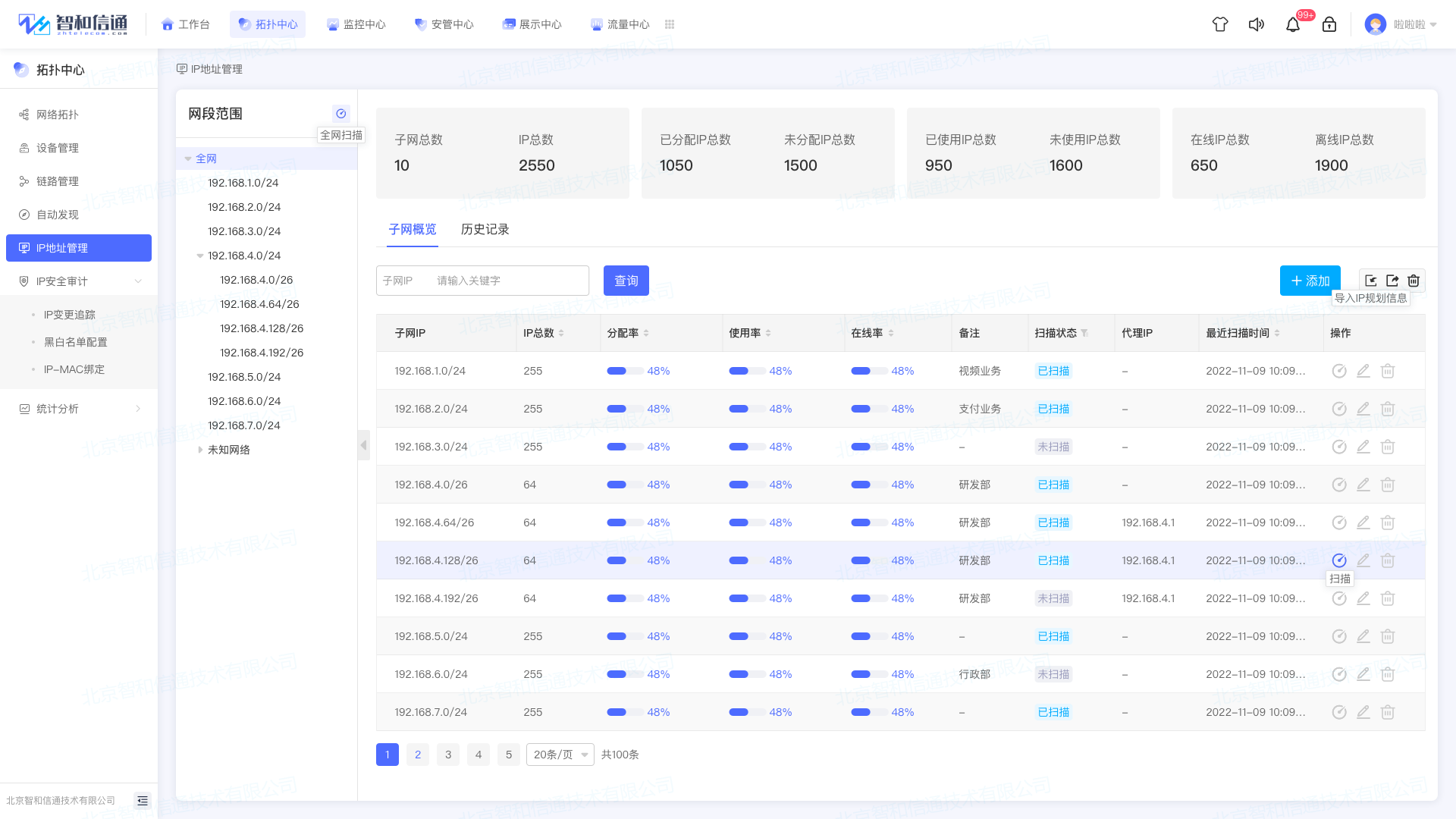Click the export icon in the toolbar
Screen dimensions: 1456x819
pos(1392,281)
